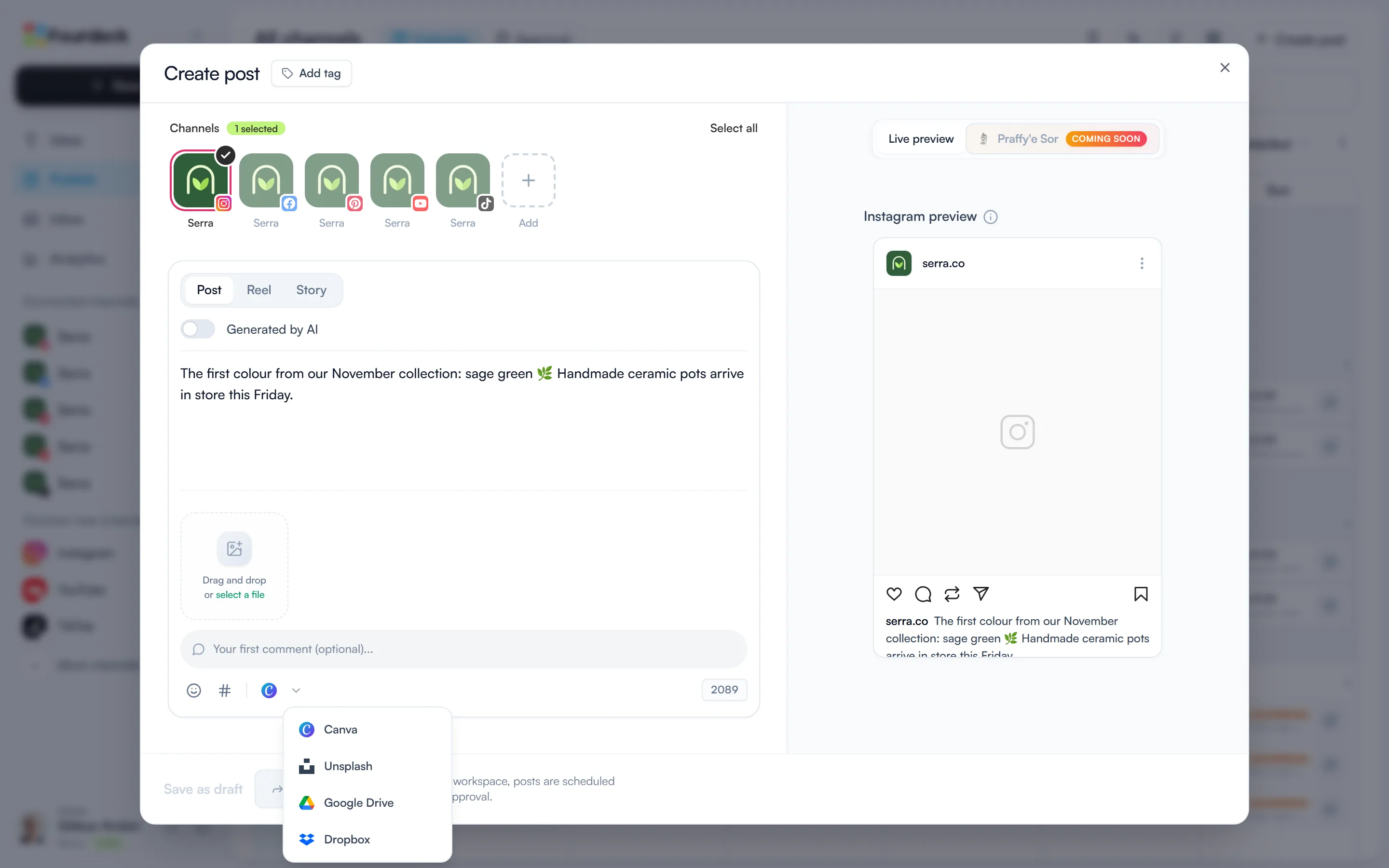Click the share paper plane icon
The image size is (1389, 868).
click(981, 594)
